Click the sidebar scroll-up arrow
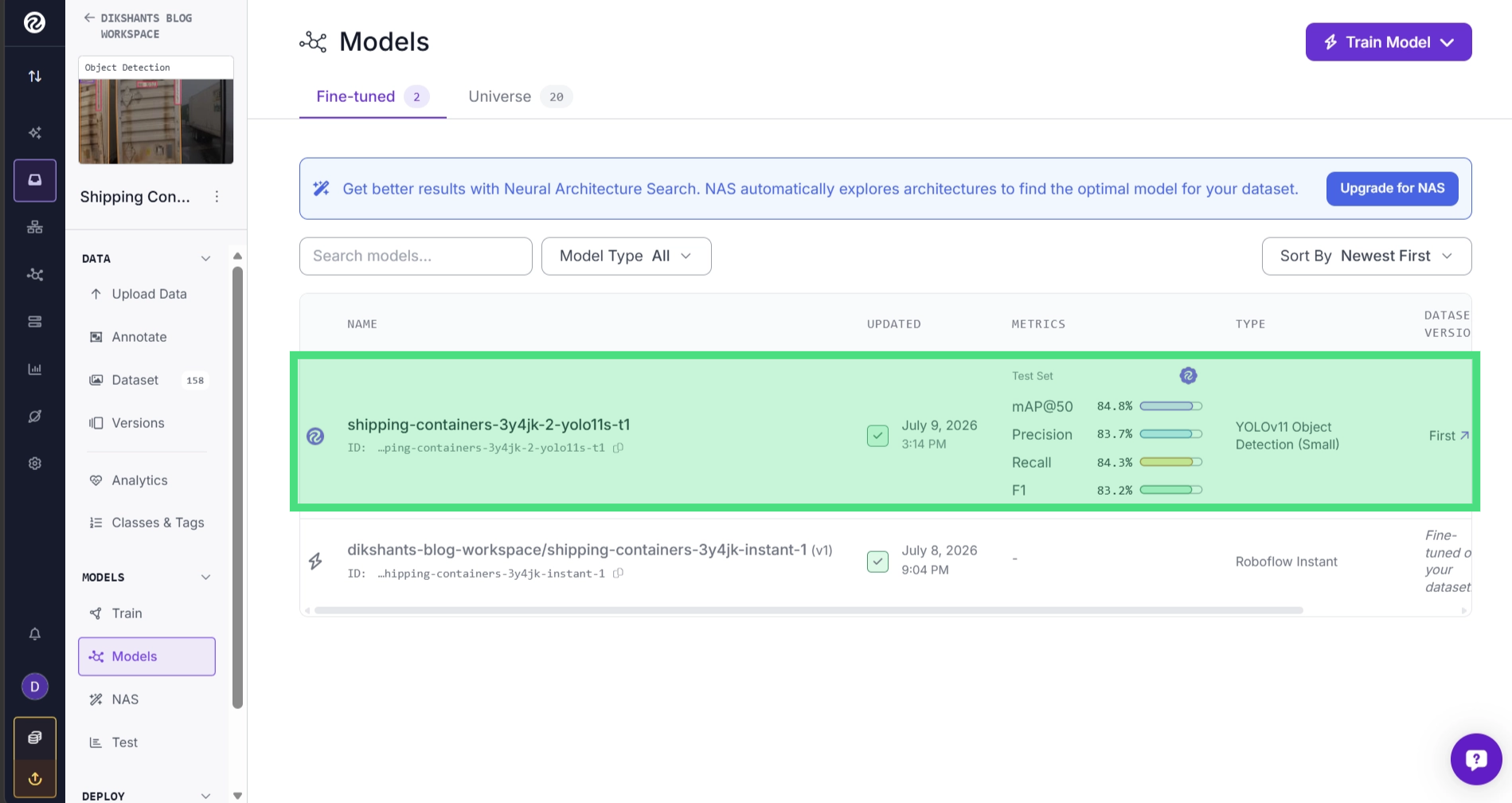The height and width of the screenshot is (803, 1512). point(237,257)
